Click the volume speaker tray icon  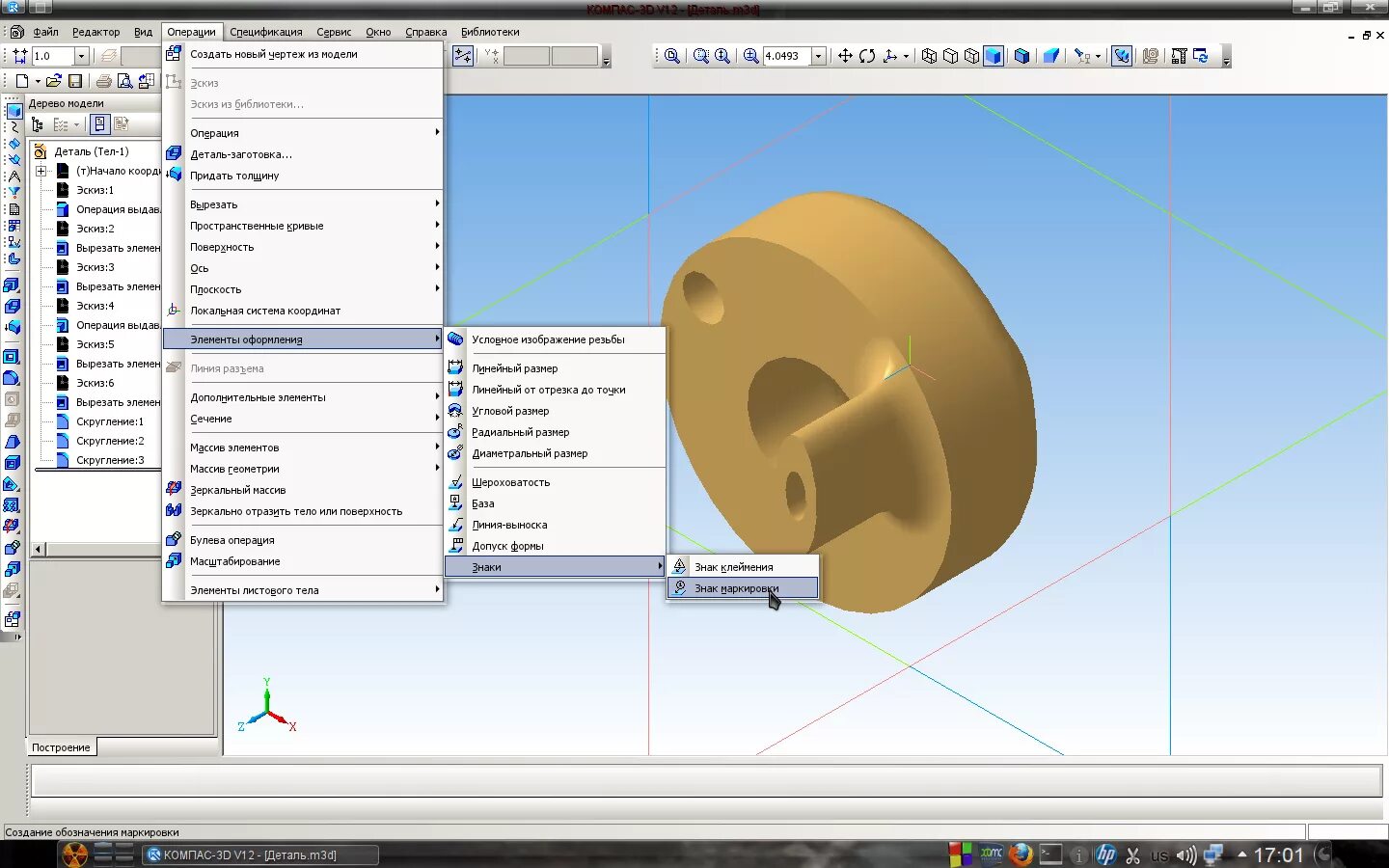pyautogui.click(x=1186, y=854)
